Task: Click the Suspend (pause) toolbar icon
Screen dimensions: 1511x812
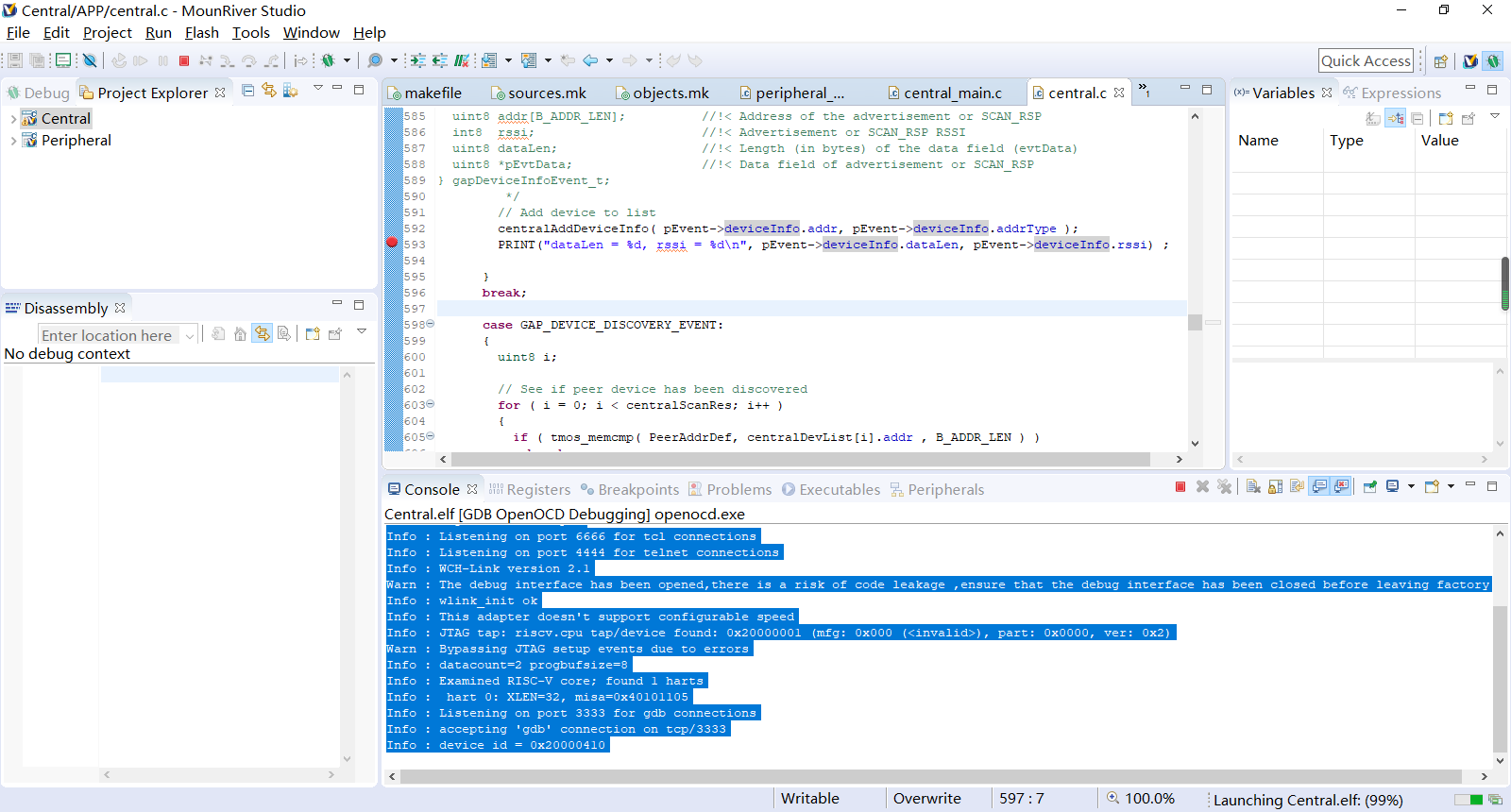Action: 162,60
